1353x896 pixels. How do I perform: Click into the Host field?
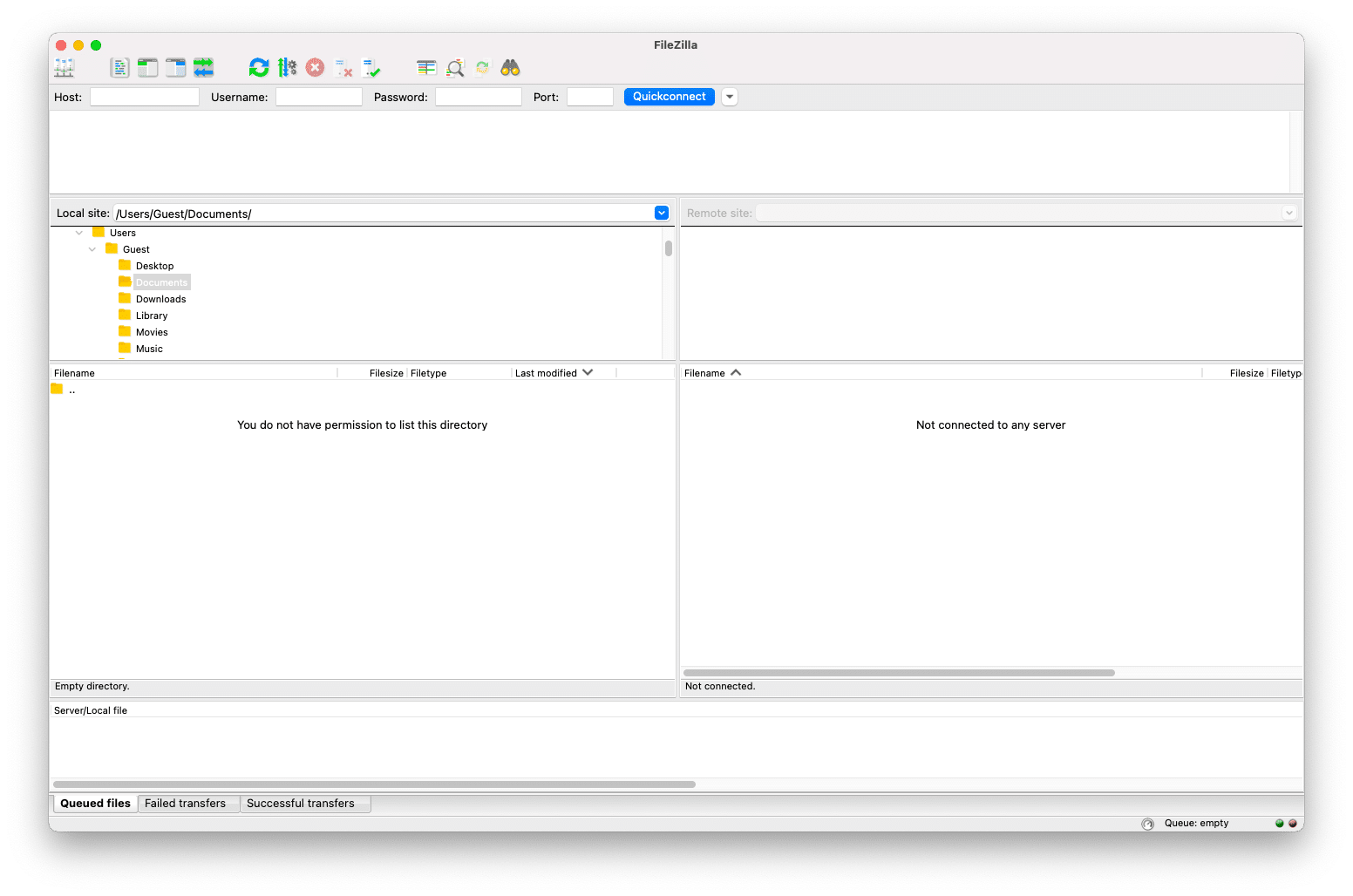coord(145,97)
